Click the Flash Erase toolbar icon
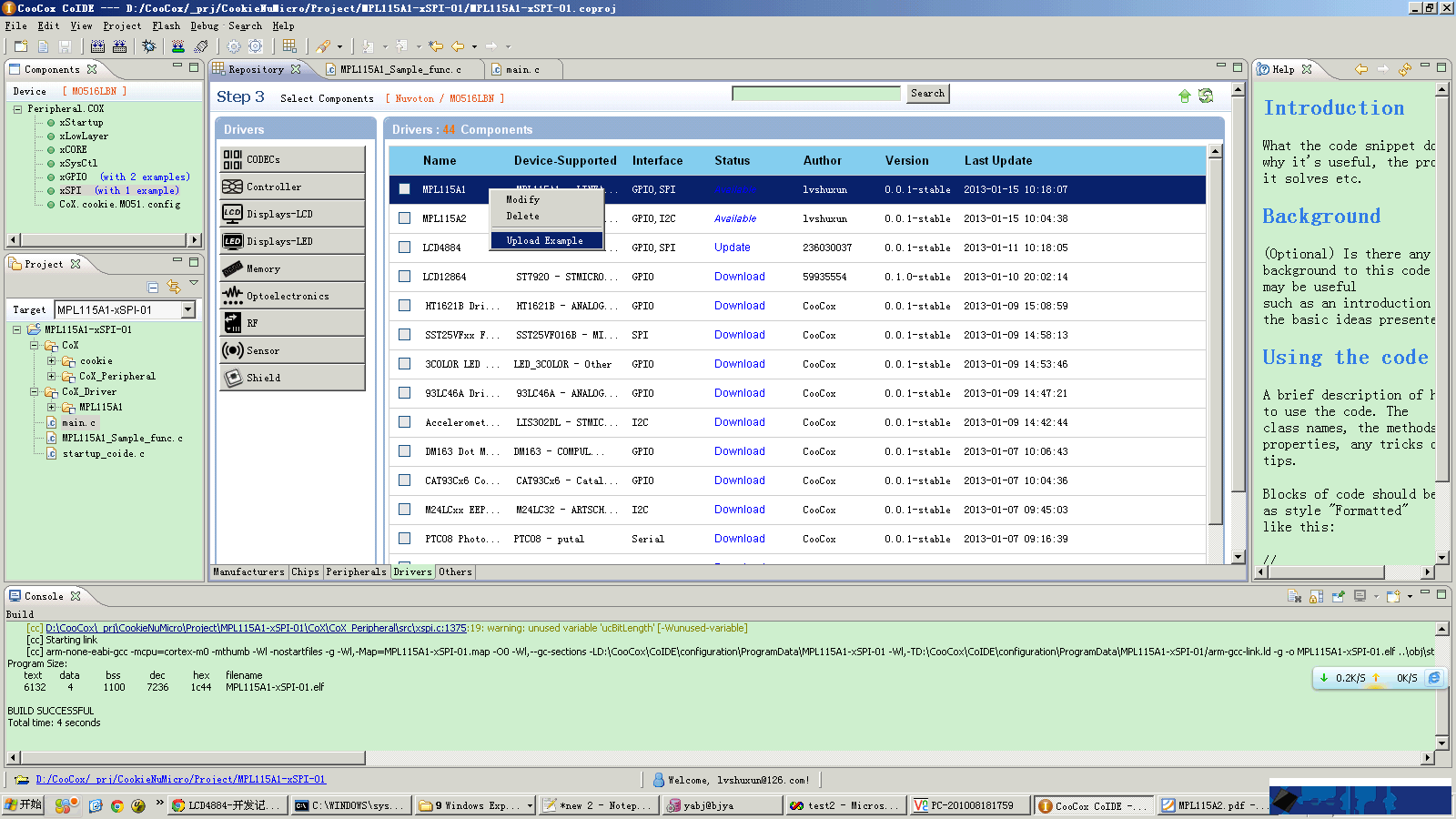1456x819 pixels. tap(201, 45)
